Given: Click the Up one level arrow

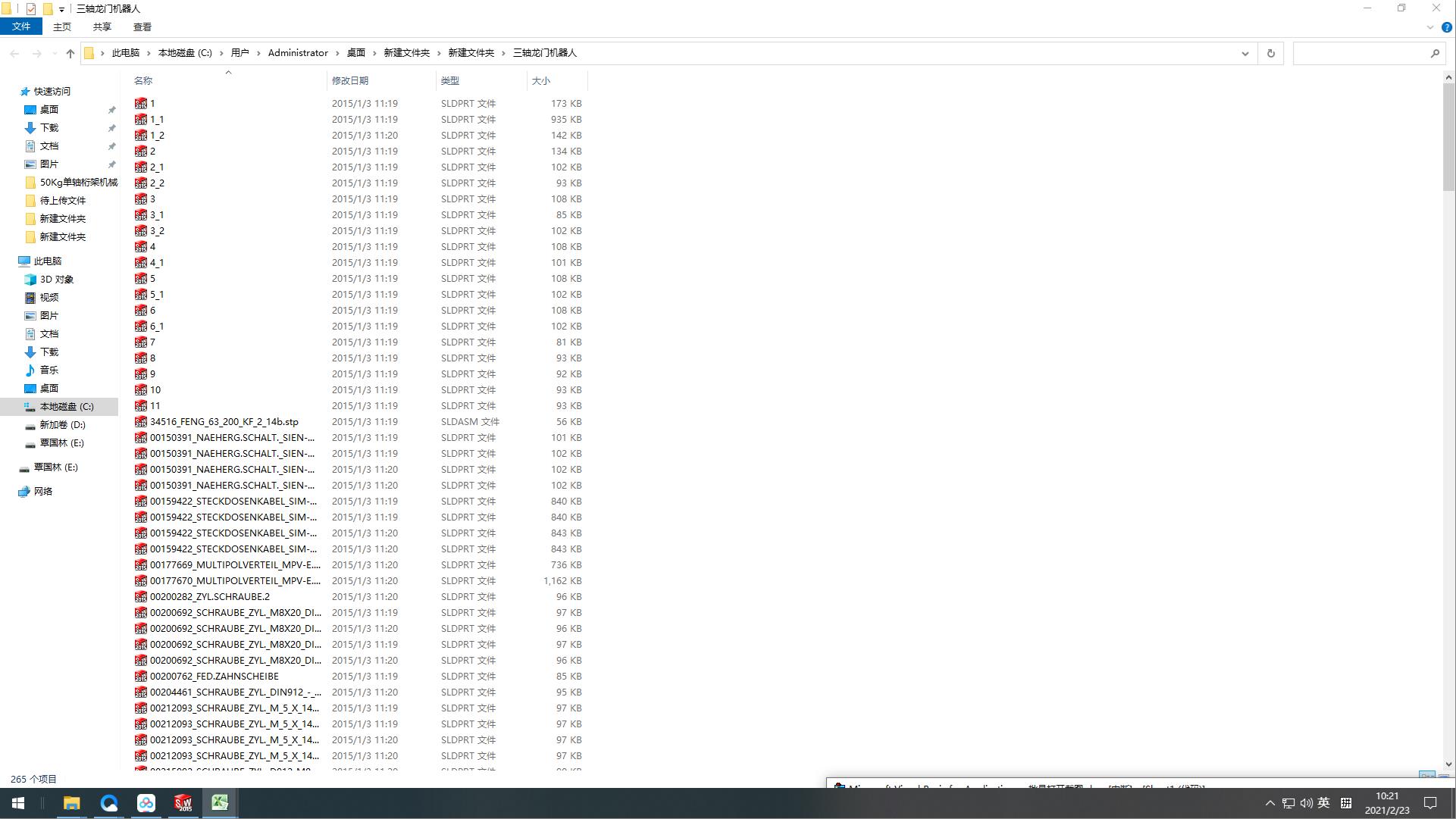Looking at the screenshot, I should pyautogui.click(x=70, y=53).
